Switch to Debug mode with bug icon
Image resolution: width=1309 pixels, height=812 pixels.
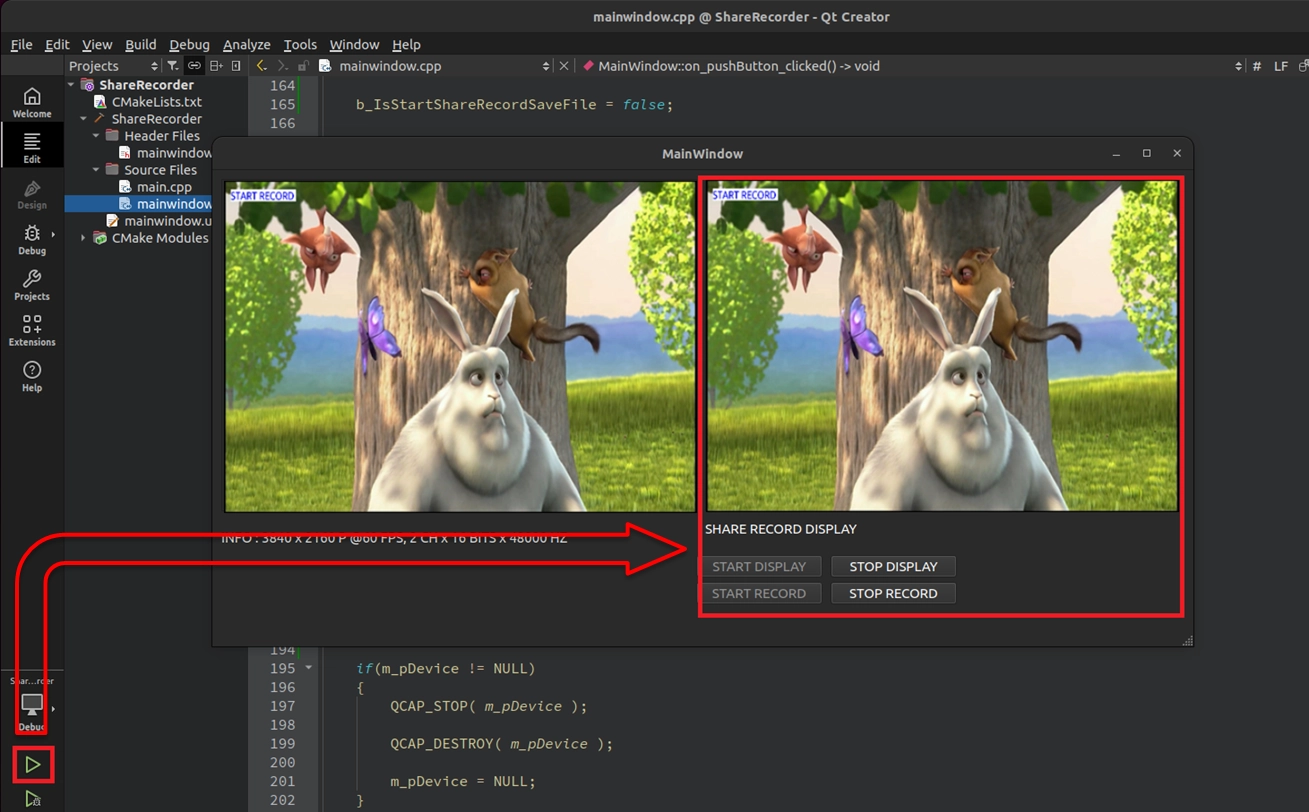coord(32,240)
